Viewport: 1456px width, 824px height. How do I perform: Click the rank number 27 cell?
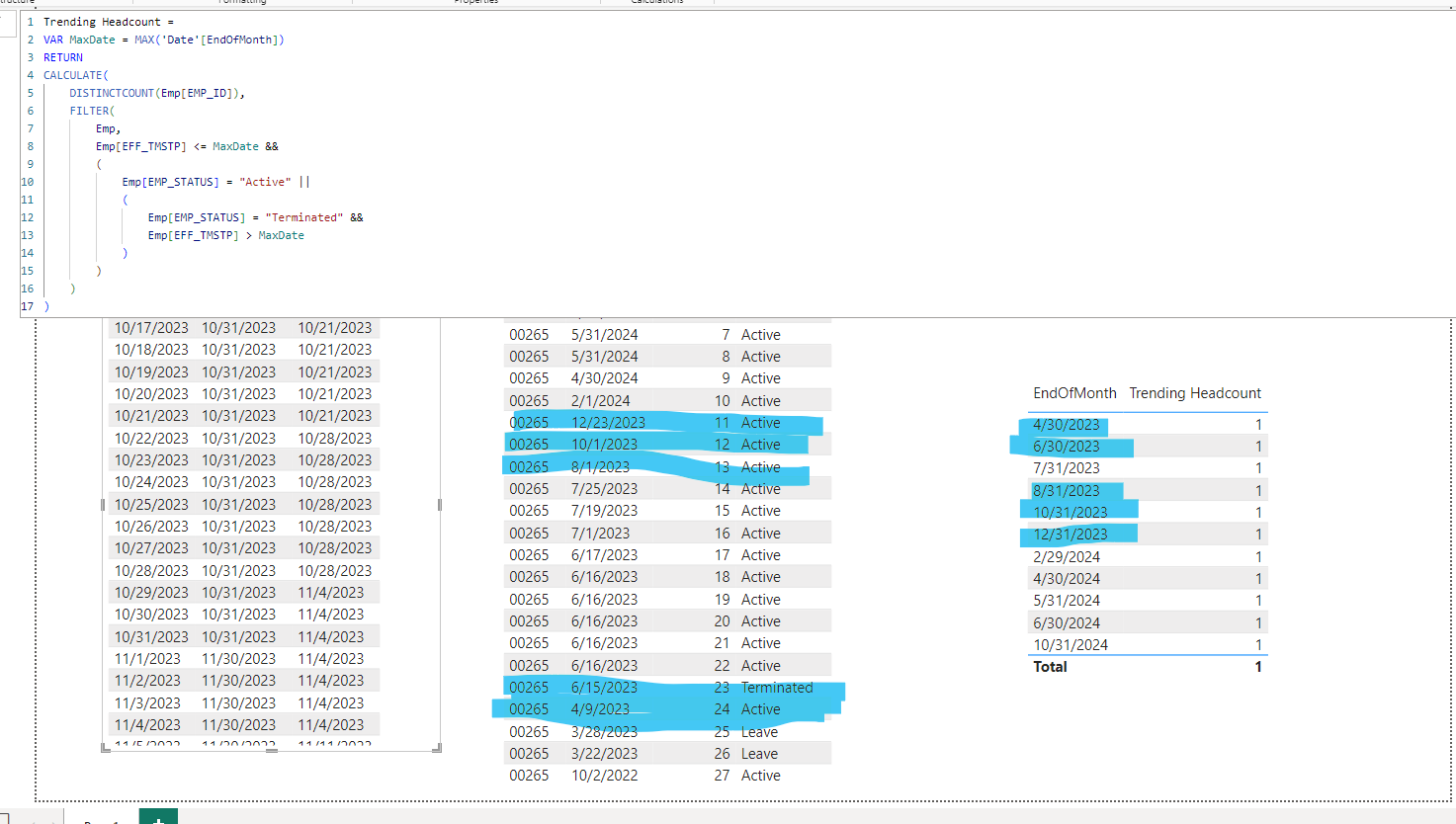[x=723, y=776]
